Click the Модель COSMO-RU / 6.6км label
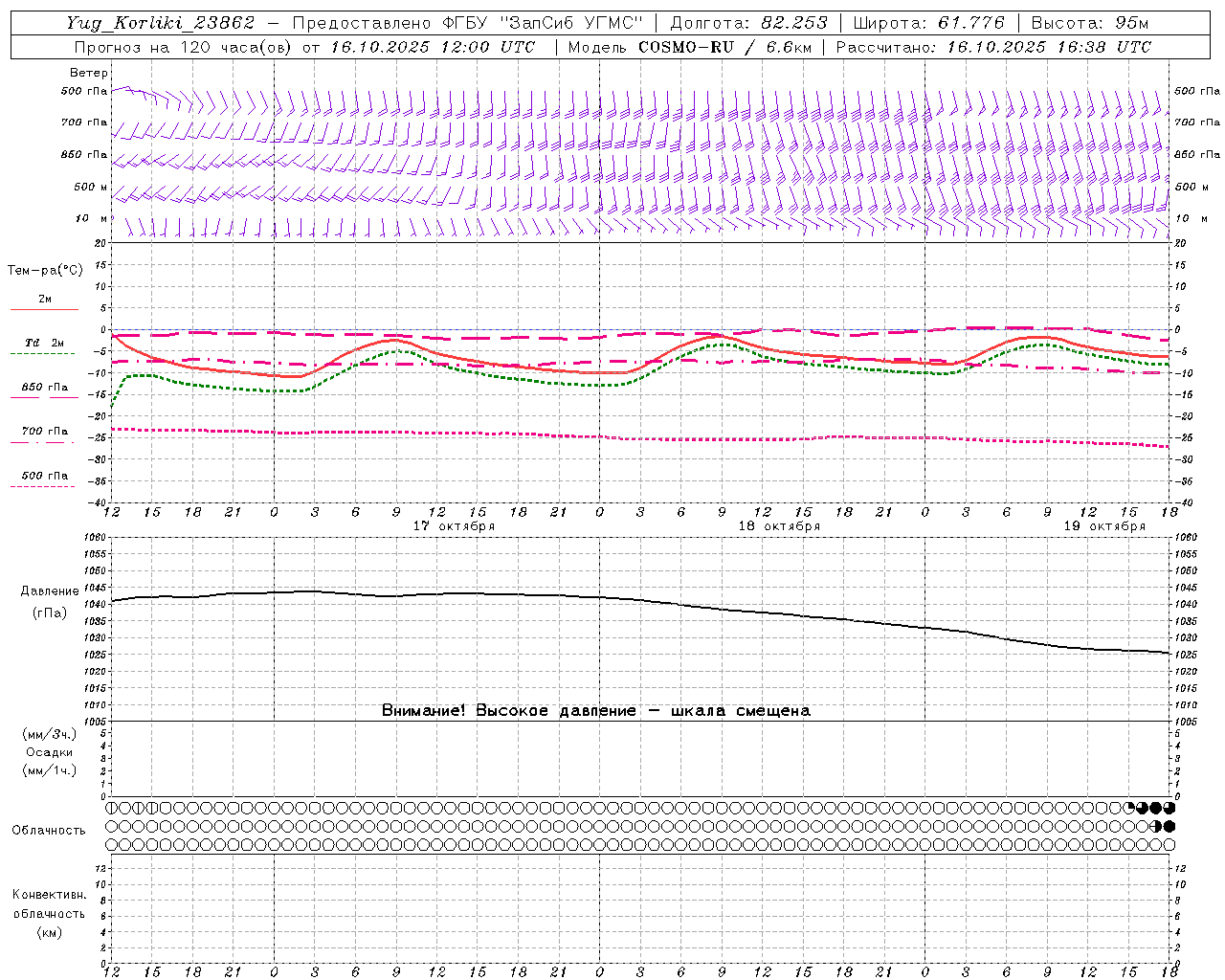Image resolution: width=1225 pixels, height=980 pixels. (689, 47)
